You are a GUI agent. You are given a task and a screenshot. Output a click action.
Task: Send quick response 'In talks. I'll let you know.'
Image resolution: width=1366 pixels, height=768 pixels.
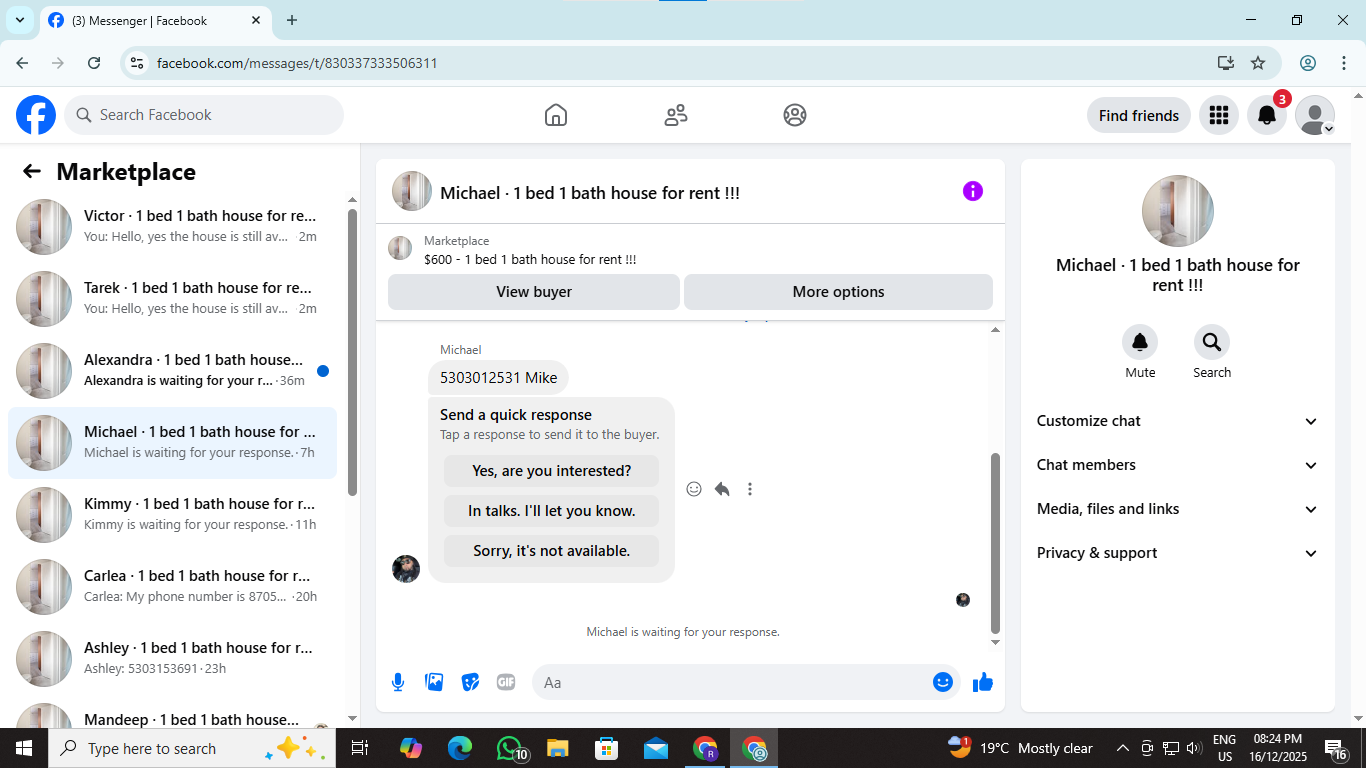552,511
